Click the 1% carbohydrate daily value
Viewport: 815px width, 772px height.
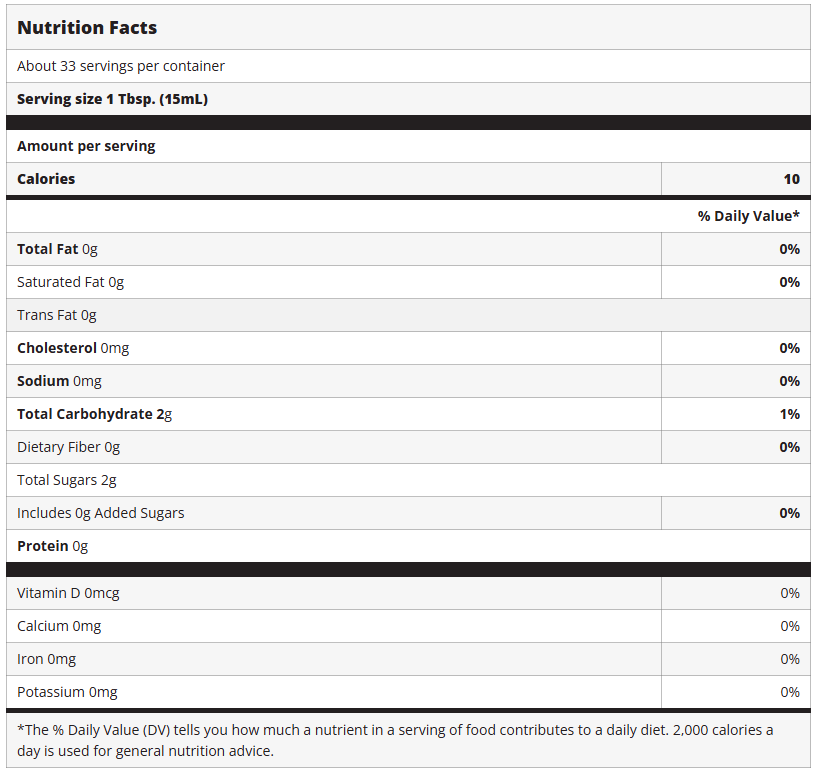tap(789, 414)
